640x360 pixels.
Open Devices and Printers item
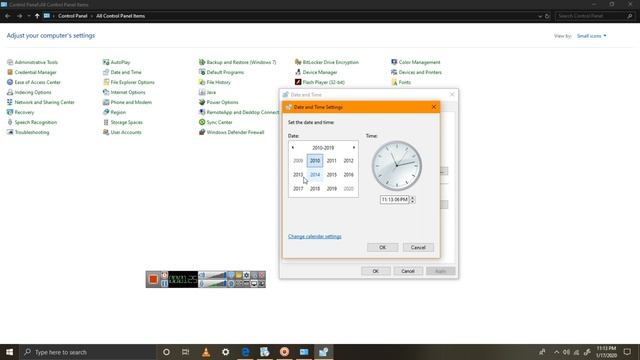pyautogui.click(x=416, y=72)
